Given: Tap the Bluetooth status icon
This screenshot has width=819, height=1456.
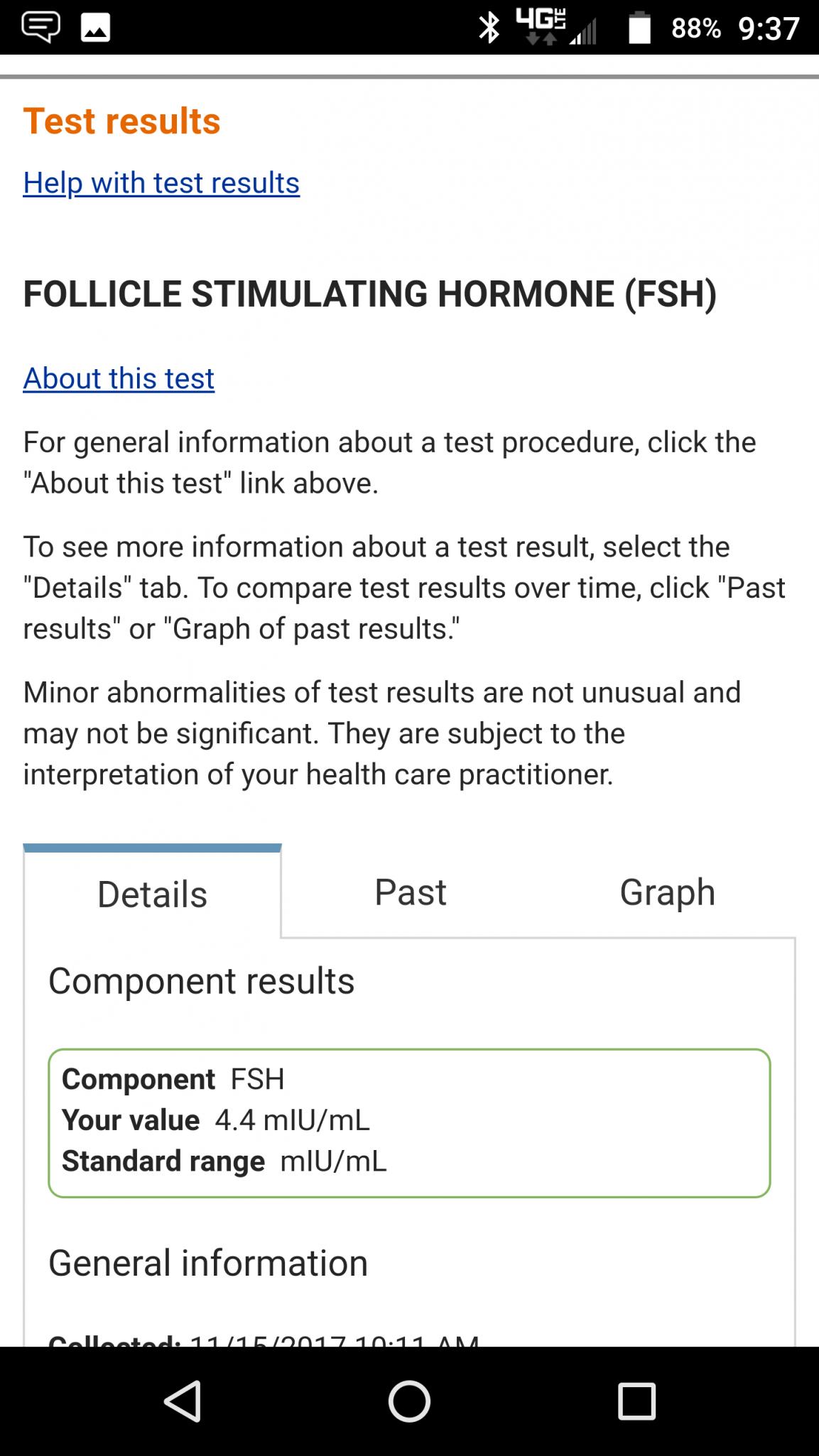Looking at the screenshot, I should 489,28.
